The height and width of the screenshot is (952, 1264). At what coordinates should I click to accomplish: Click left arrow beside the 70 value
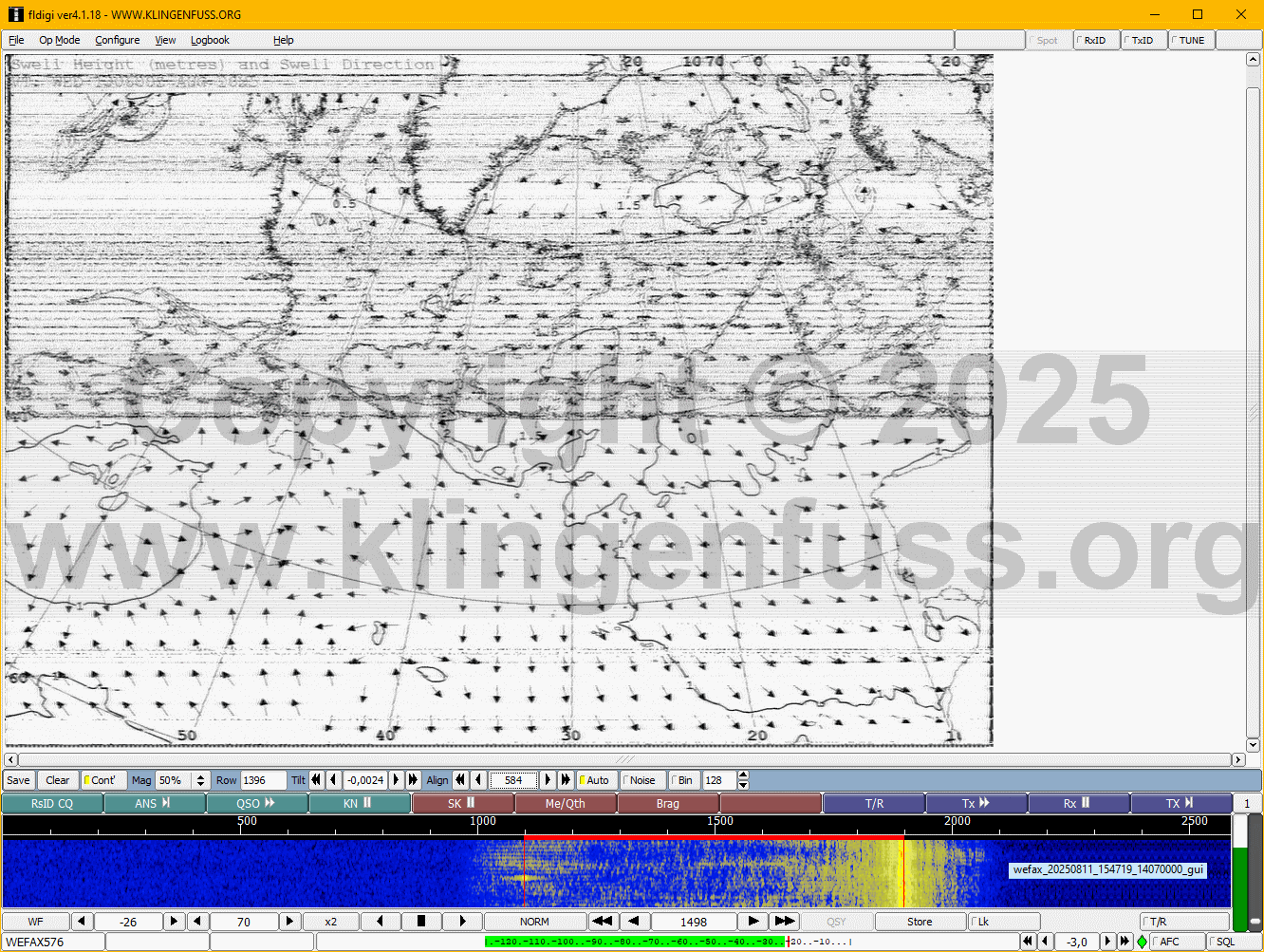198,922
